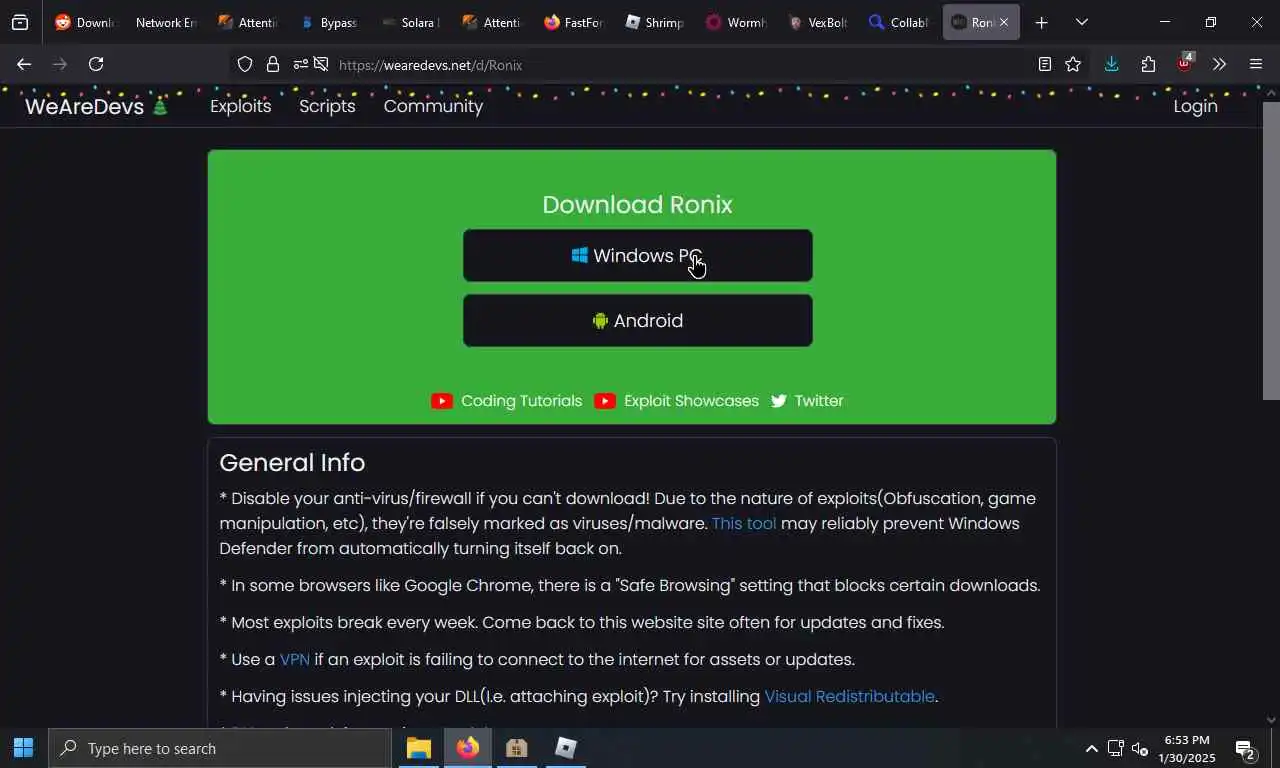Switch to the Shrimp tab

click(654, 22)
